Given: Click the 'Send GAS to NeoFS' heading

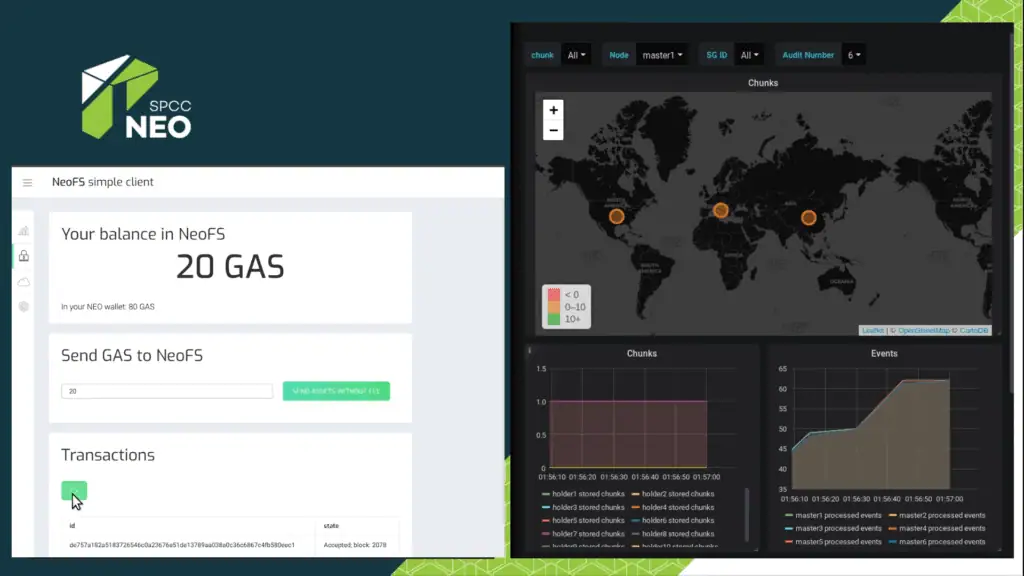Looking at the screenshot, I should [x=132, y=355].
